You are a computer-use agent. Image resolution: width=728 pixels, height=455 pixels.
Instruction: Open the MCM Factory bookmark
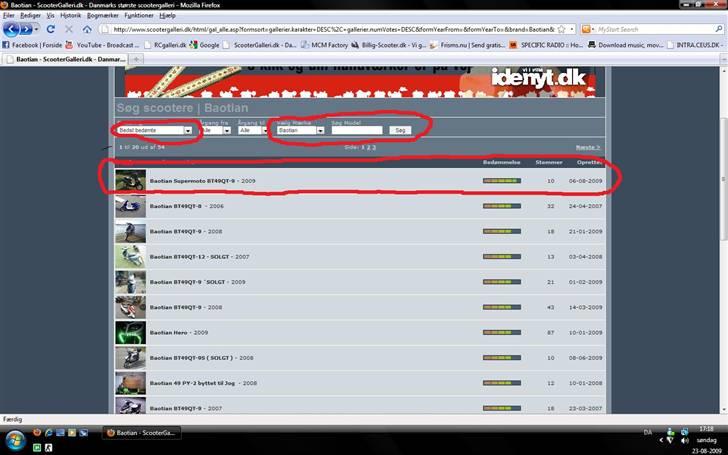pos(325,45)
